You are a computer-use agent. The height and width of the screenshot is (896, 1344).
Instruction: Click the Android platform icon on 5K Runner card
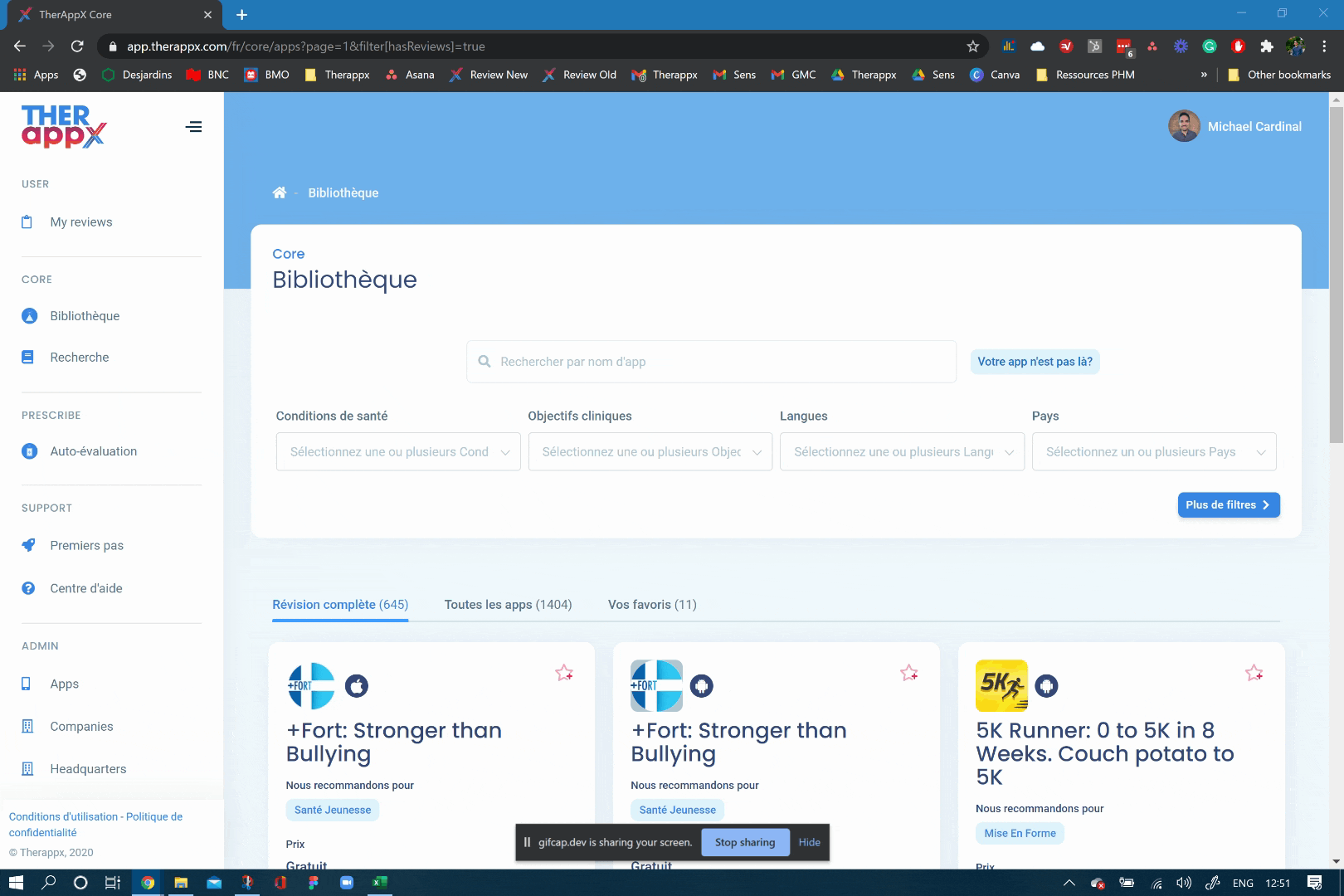pyautogui.click(x=1046, y=686)
